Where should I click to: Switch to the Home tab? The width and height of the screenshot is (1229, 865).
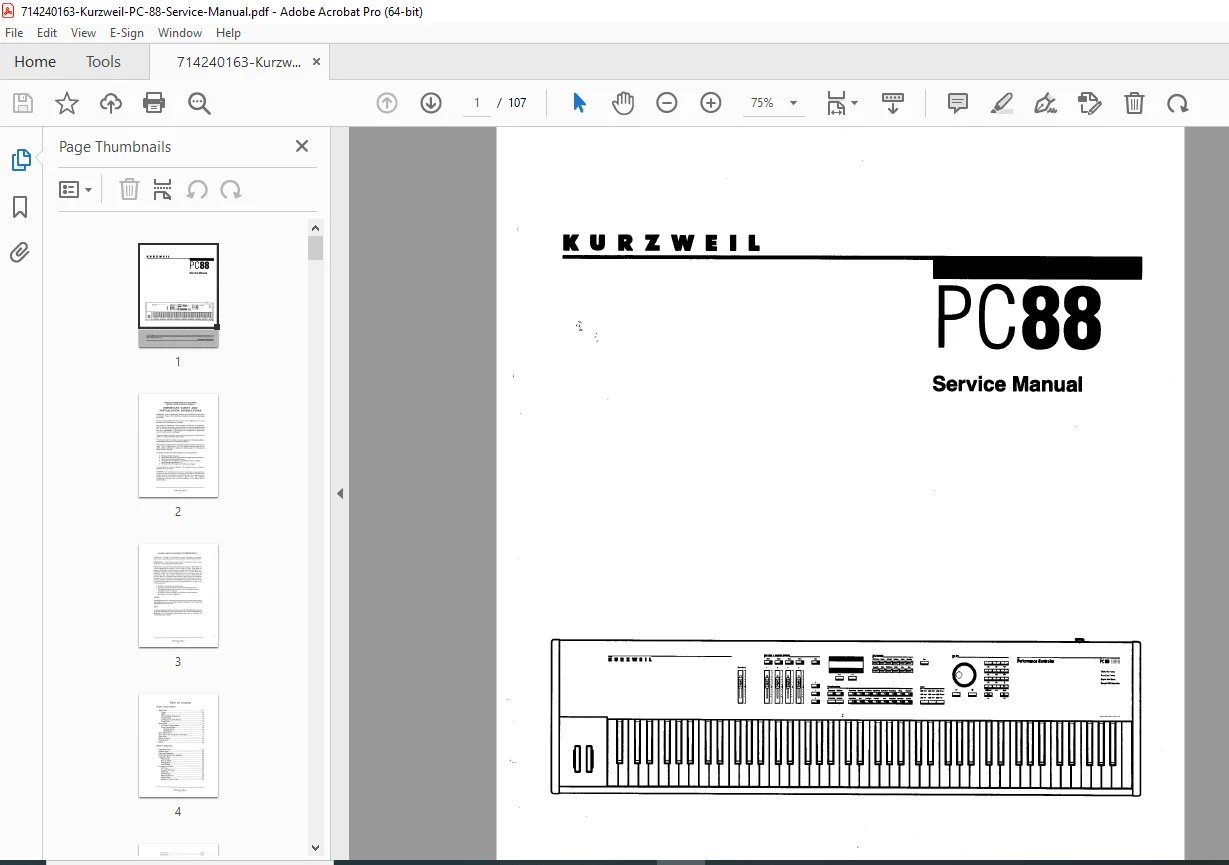[35, 61]
